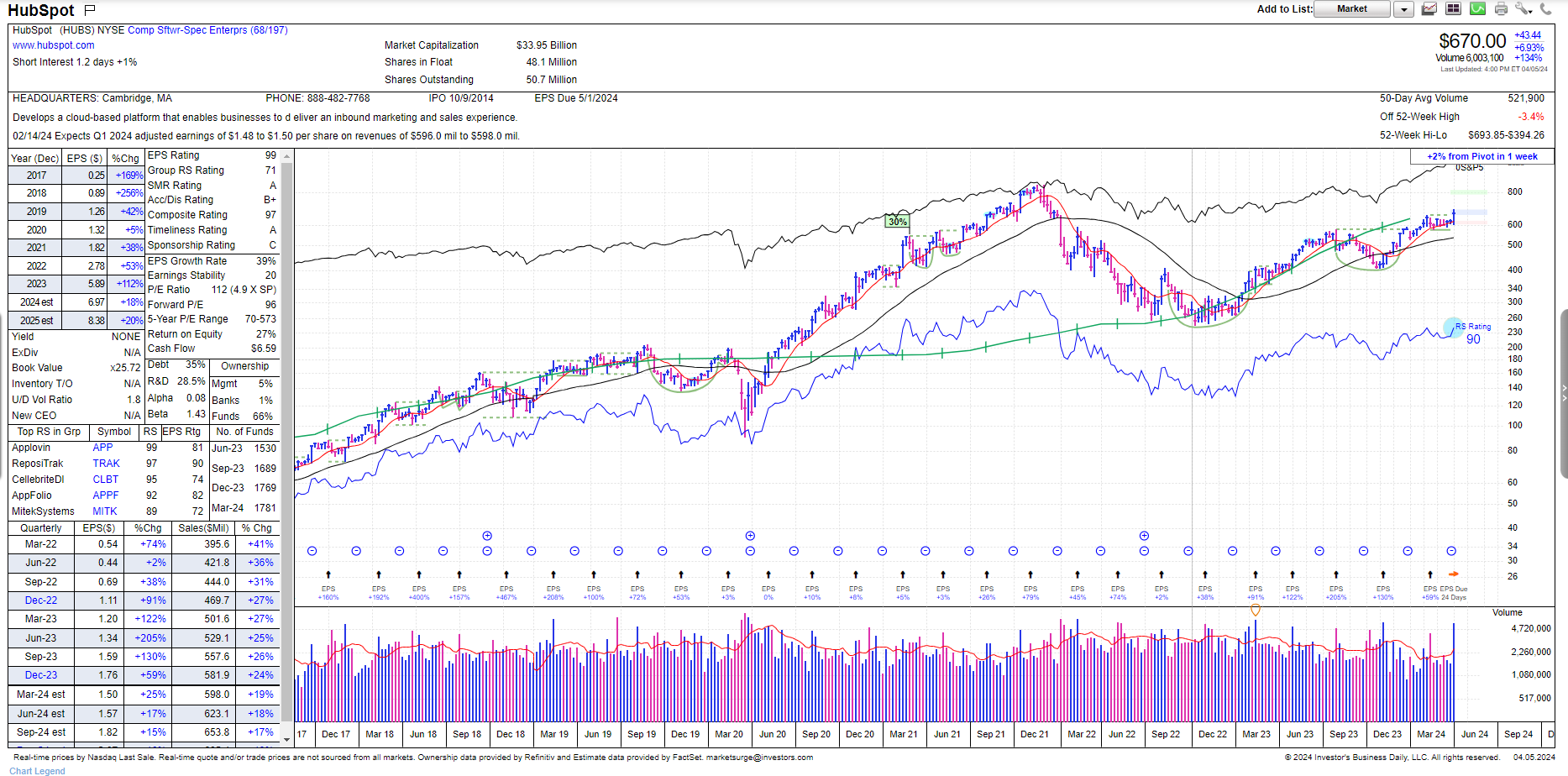Click the Year (Dec) column header
The width and height of the screenshot is (1568, 776).
[34, 158]
